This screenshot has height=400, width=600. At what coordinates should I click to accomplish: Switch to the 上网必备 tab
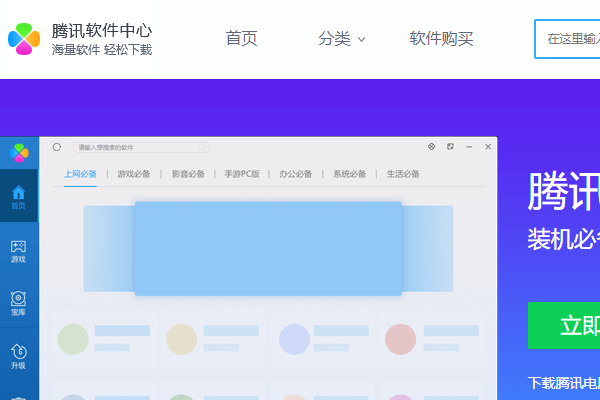click(x=80, y=174)
